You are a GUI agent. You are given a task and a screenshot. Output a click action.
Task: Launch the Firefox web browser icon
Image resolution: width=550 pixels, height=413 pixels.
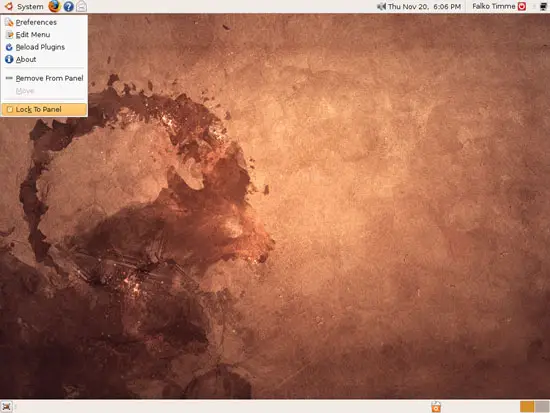(x=54, y=6)
